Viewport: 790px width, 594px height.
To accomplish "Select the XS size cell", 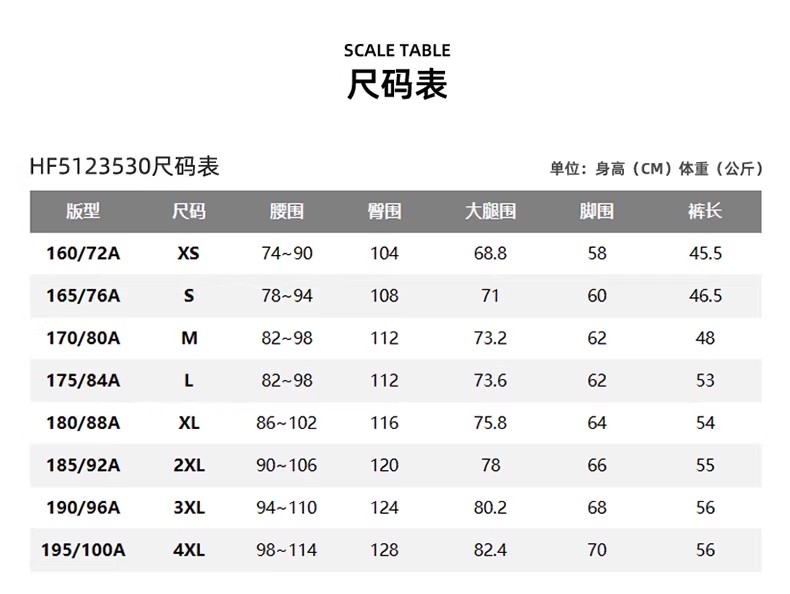I will point(189,254).
